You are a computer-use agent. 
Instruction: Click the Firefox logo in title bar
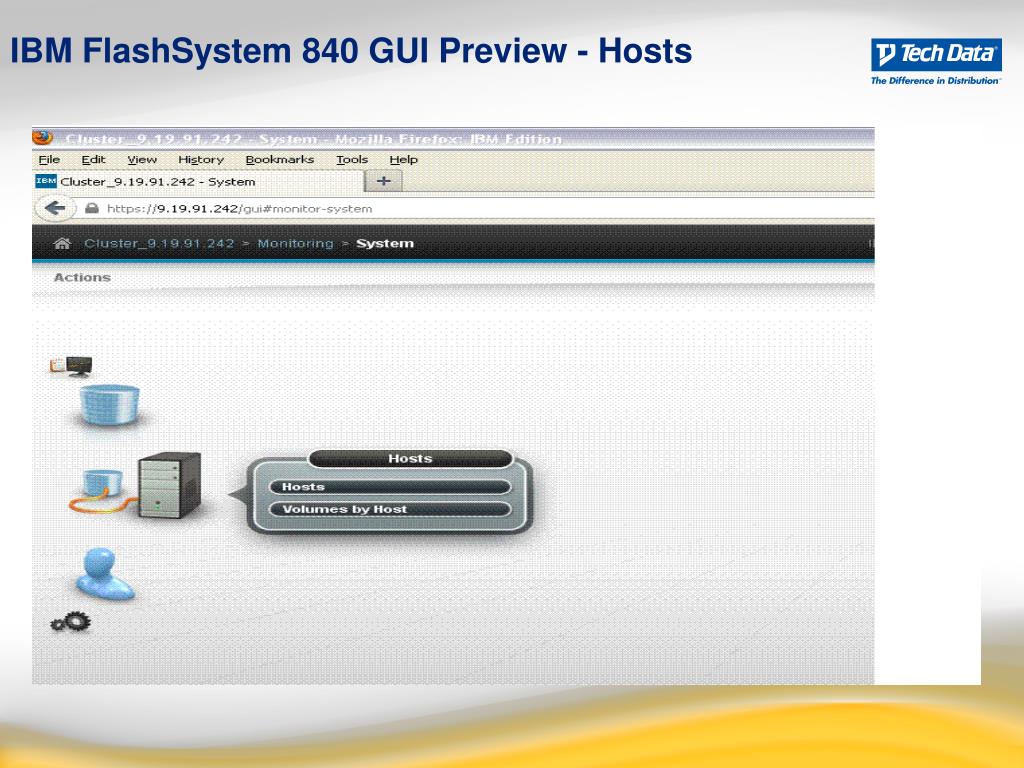coord(42,138)
